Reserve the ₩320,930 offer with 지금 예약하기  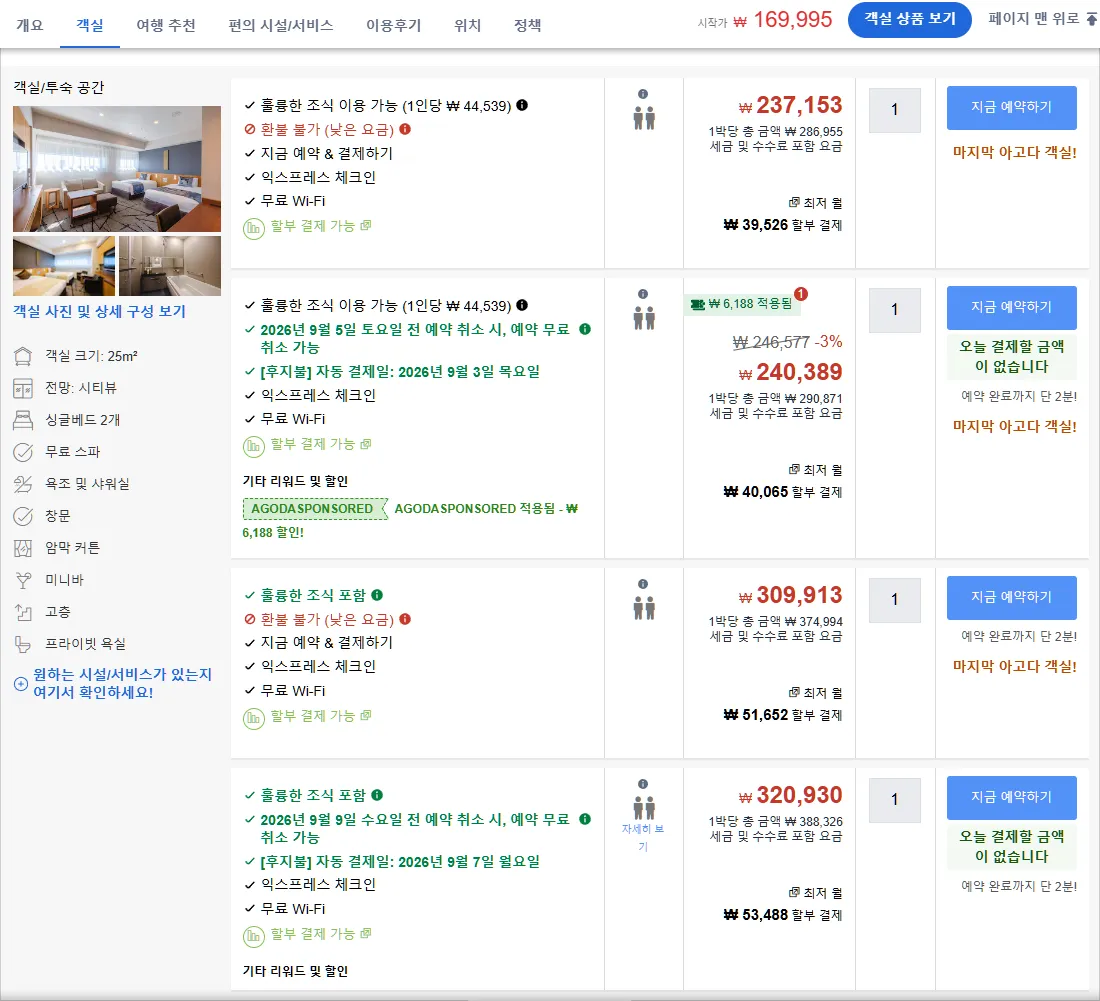point(1011,797)
